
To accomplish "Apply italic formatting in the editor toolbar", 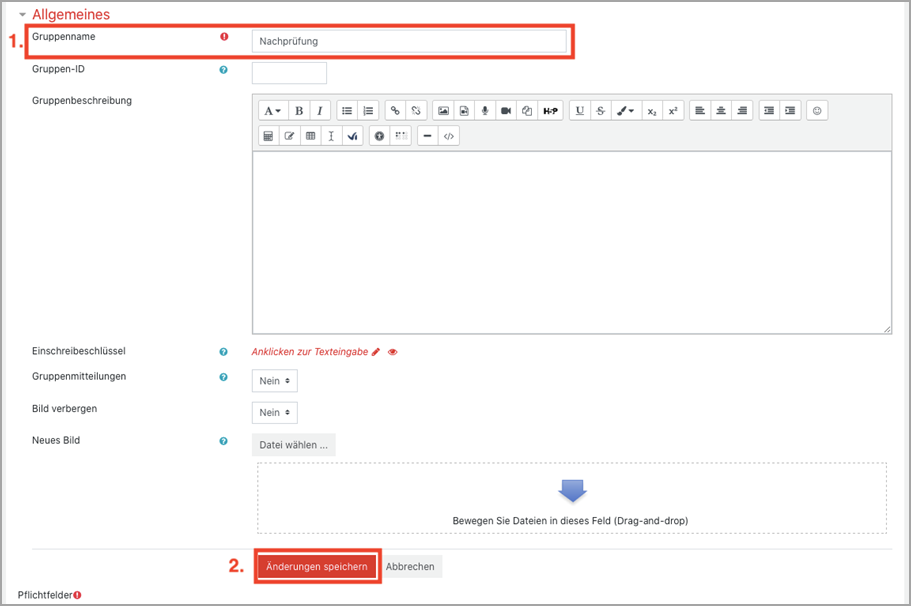I will 319,111.
